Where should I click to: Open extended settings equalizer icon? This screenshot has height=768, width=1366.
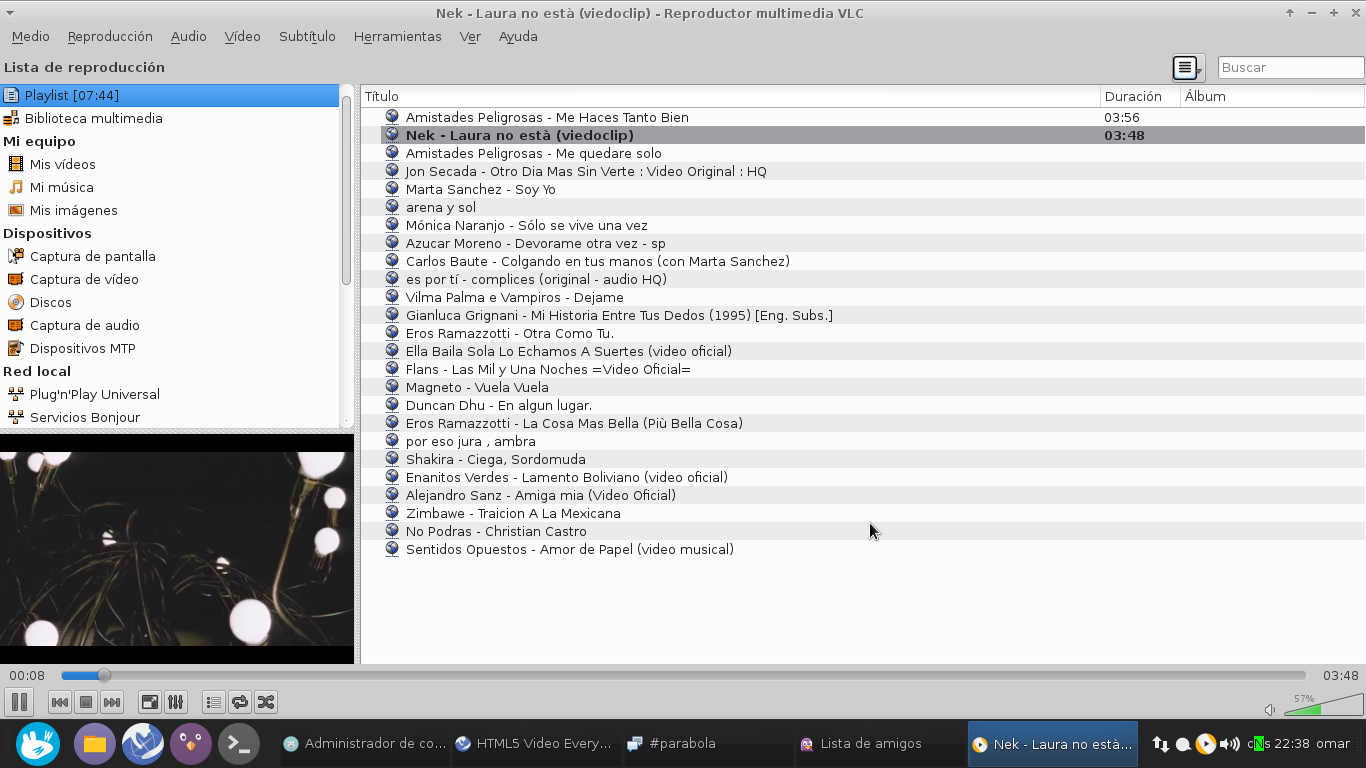pos(175,702)
